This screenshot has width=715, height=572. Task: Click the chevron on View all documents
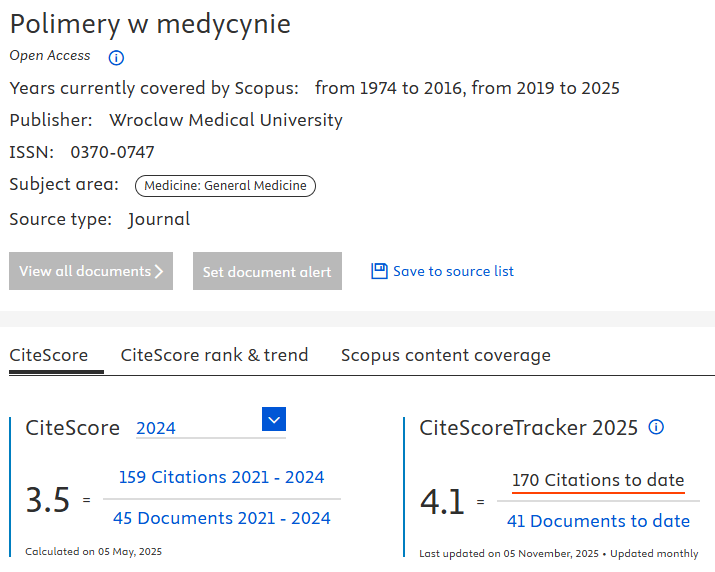(159, 271)
